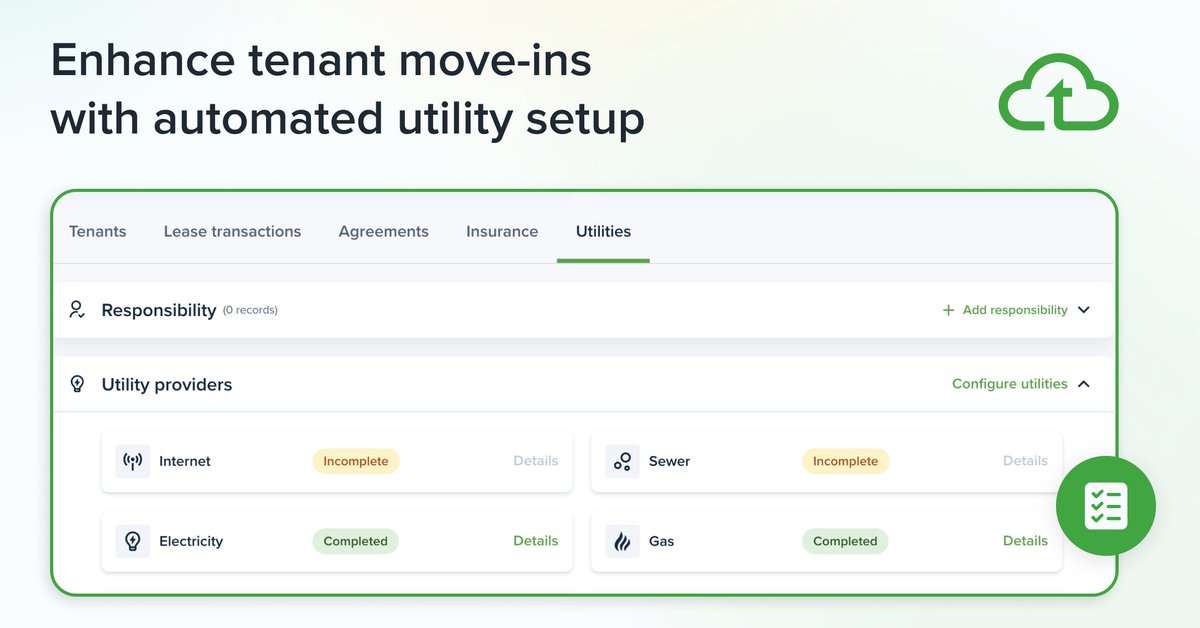Click the Internet antenna icon
1200x628 pixels.
pos(132,461)
